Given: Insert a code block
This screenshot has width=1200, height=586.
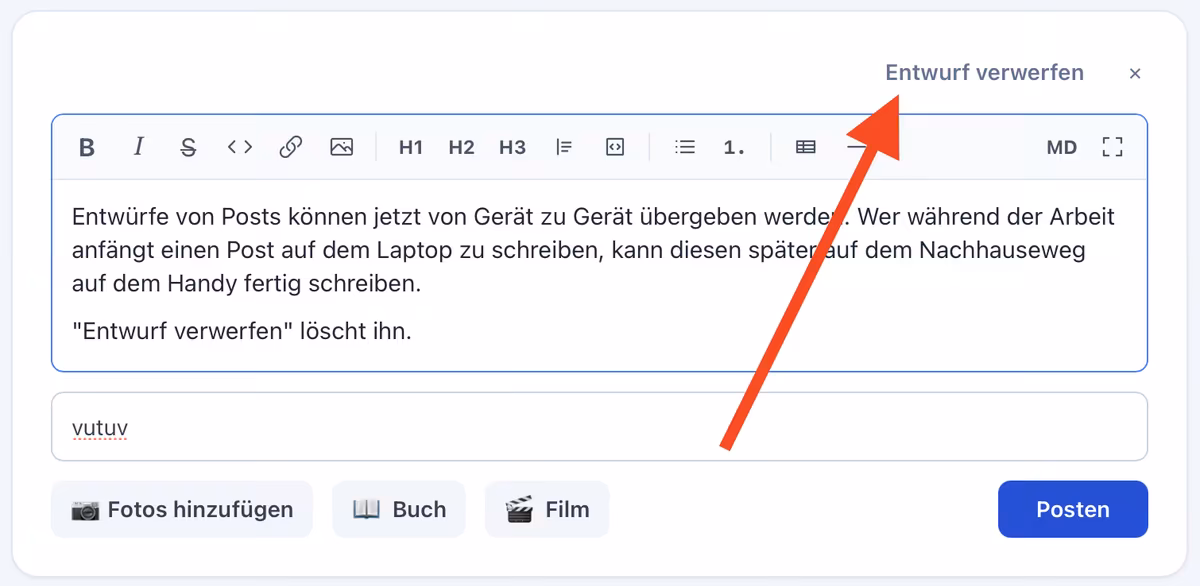Looking at the screenshot, I should (x=615, y=147).
